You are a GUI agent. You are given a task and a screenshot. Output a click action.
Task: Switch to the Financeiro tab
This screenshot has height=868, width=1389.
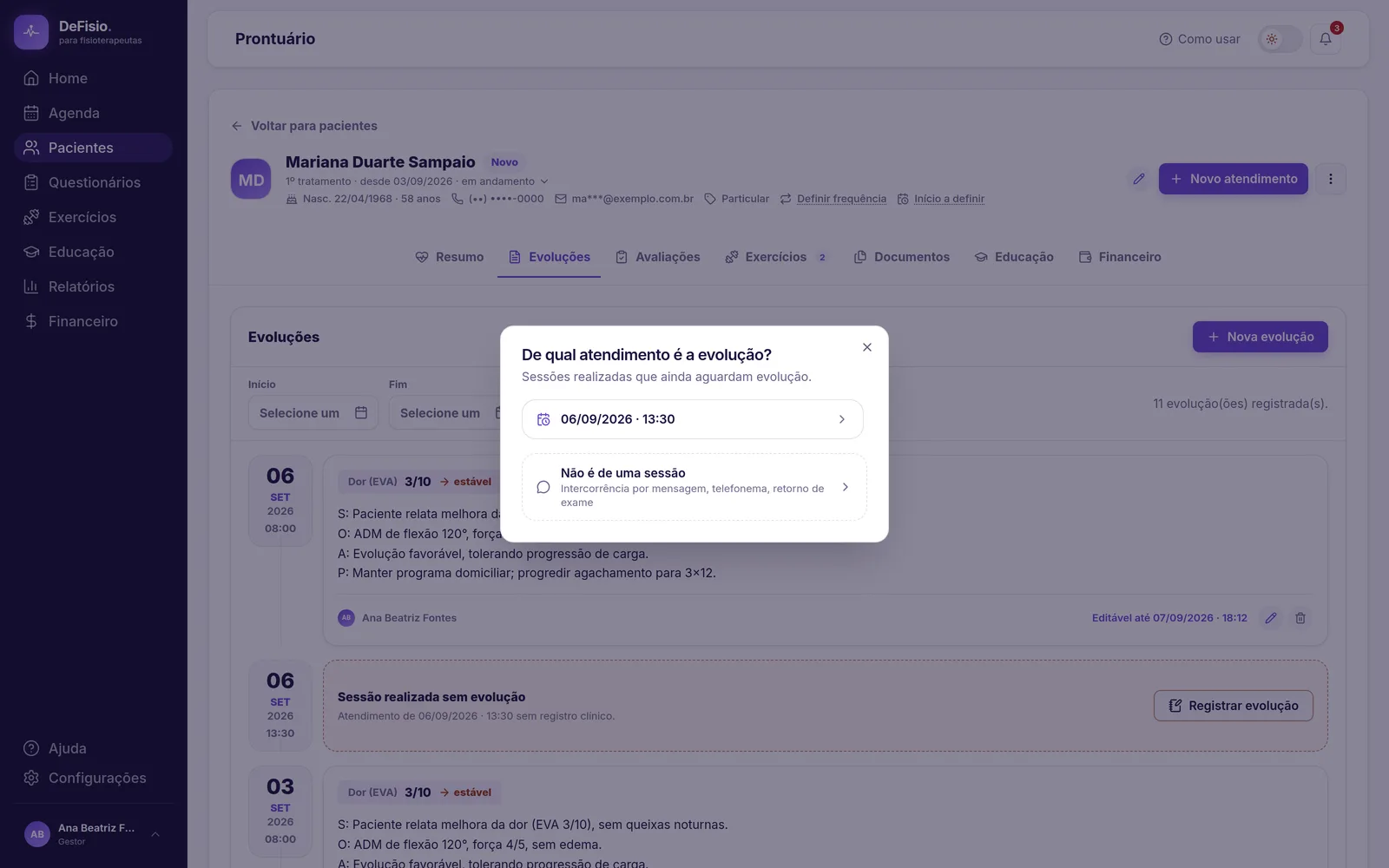[x=1120, y=257]
